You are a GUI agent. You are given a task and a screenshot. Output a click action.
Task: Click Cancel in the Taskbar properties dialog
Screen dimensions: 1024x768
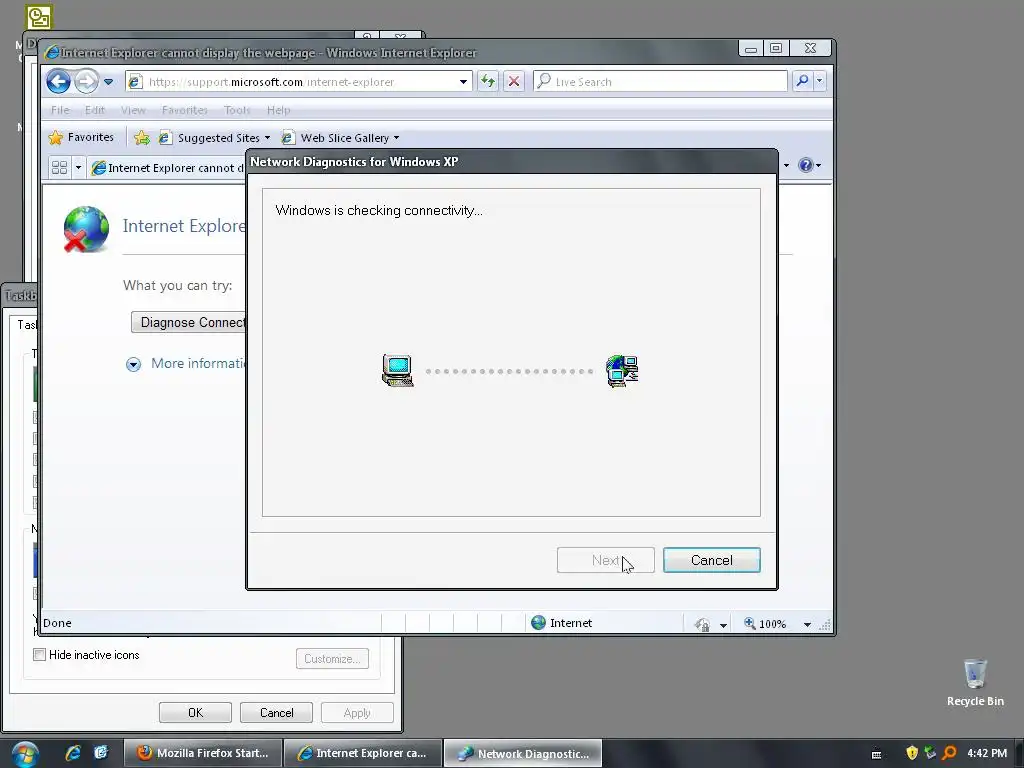tap(276, 712)
